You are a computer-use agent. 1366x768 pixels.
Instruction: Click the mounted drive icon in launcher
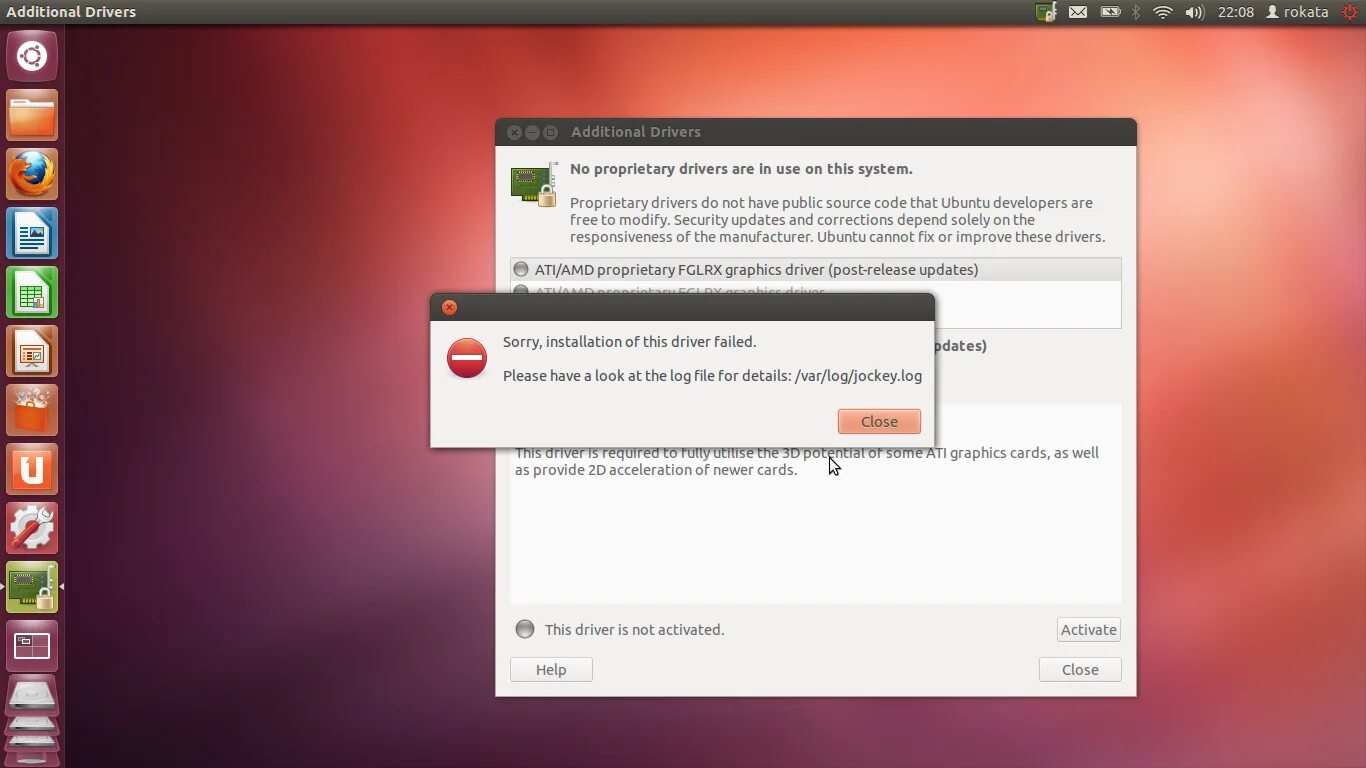[32, 696]
